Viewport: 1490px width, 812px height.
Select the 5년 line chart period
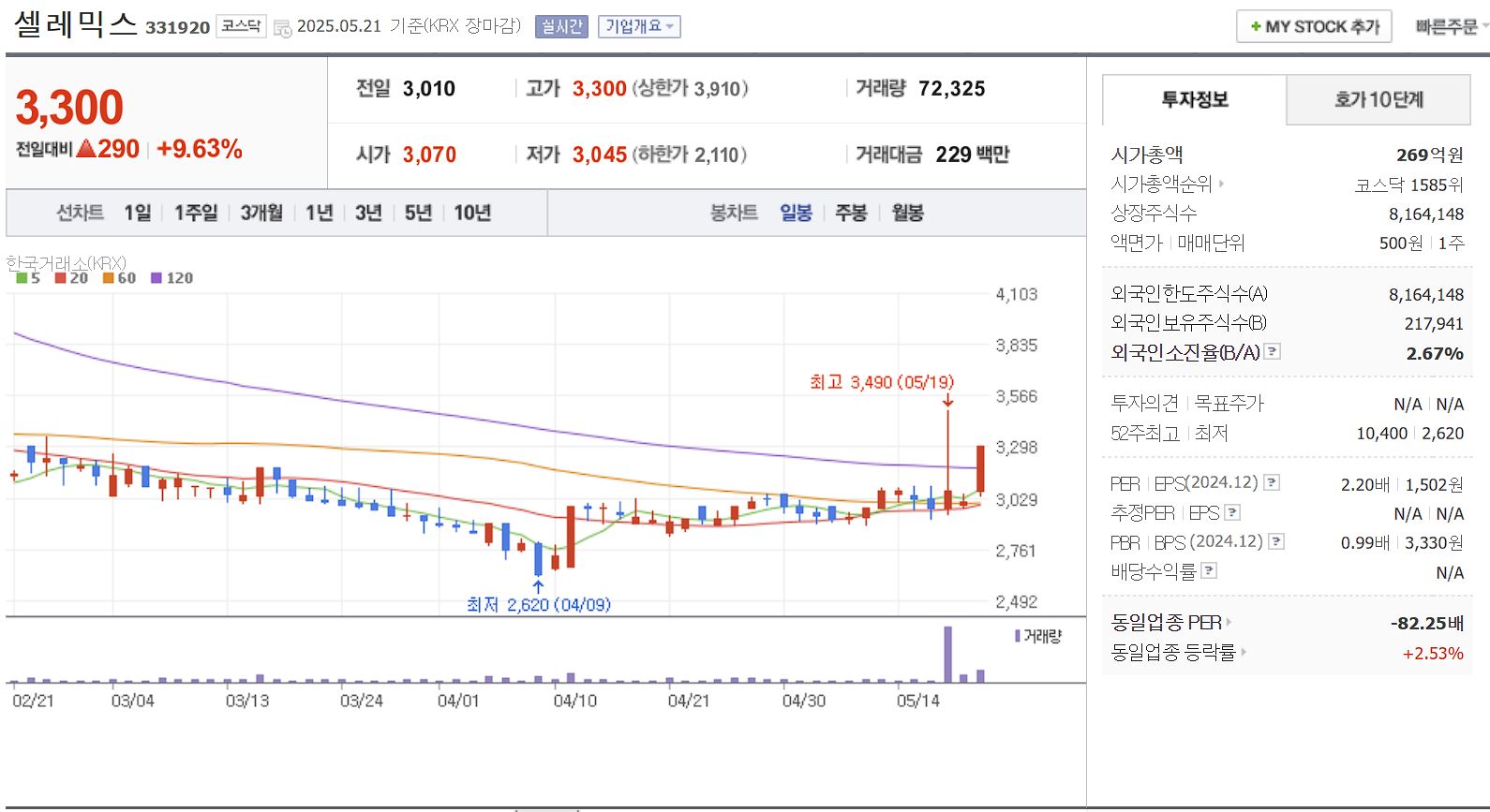tap(418, 213)
